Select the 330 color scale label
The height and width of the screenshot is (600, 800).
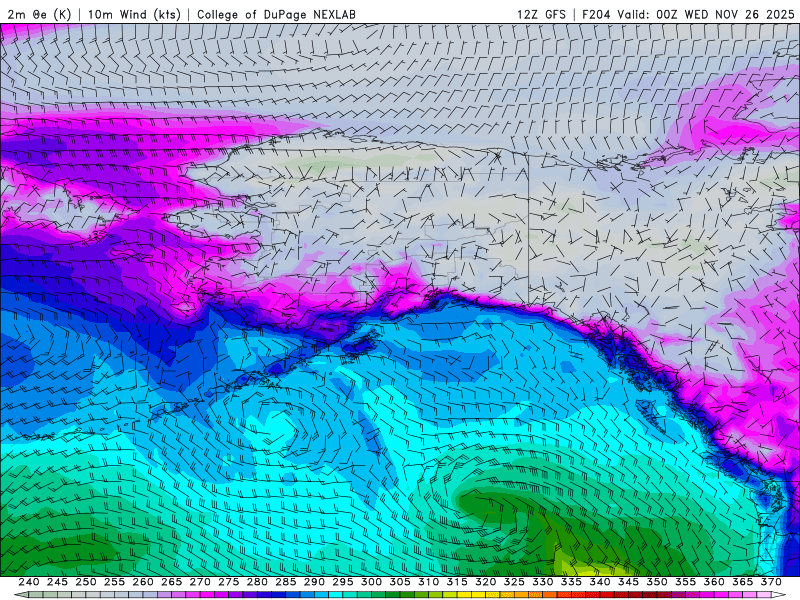pos(543,582)
